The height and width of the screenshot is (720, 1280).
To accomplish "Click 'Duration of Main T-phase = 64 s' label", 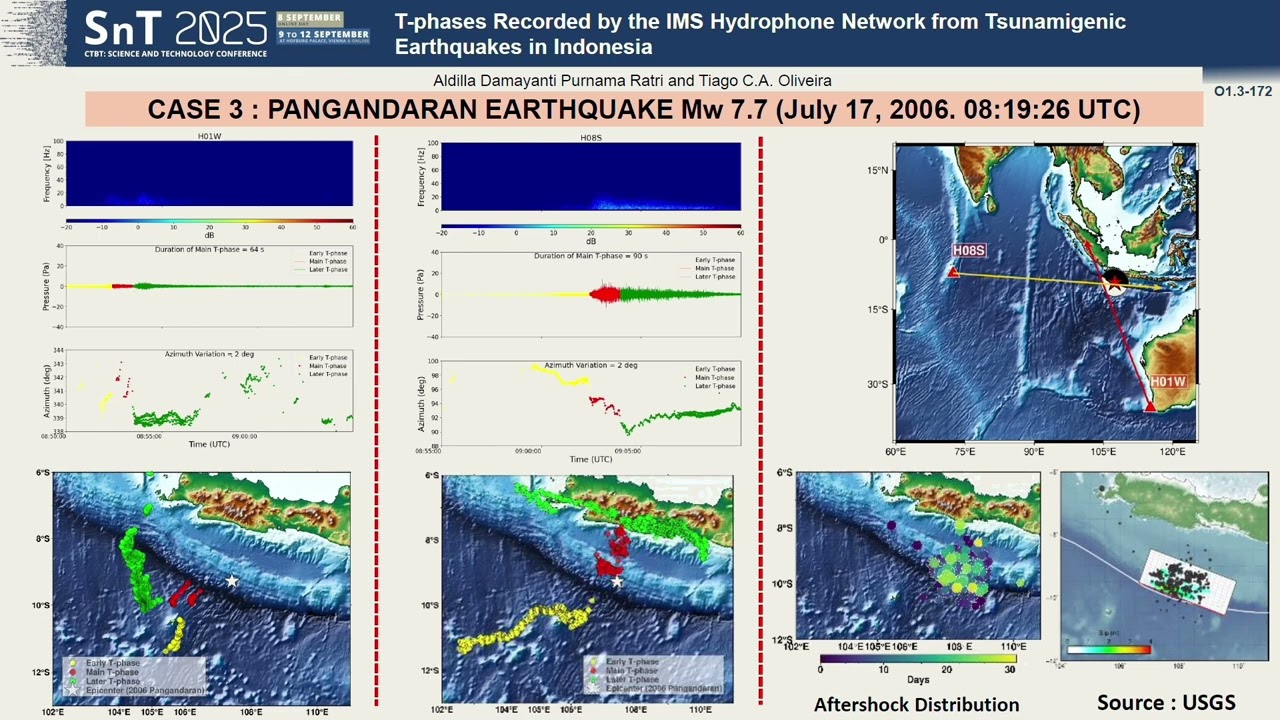I will tap(209, 249).
